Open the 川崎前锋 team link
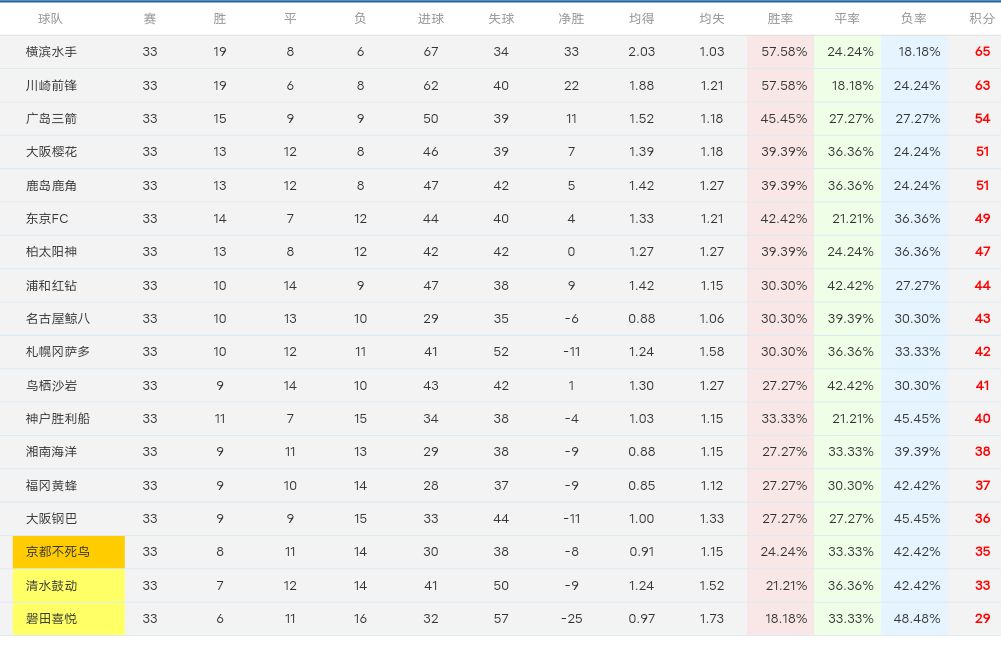The image size is (1001, 650). 51,86
